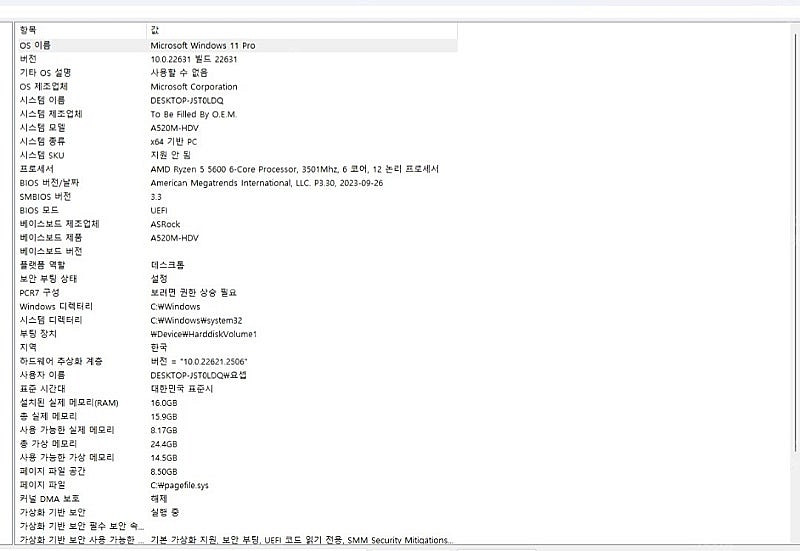Select the 플랫폼 역할 row label
Image resolution: width=800 pixels, height=551 pixels.
point(42,265)
